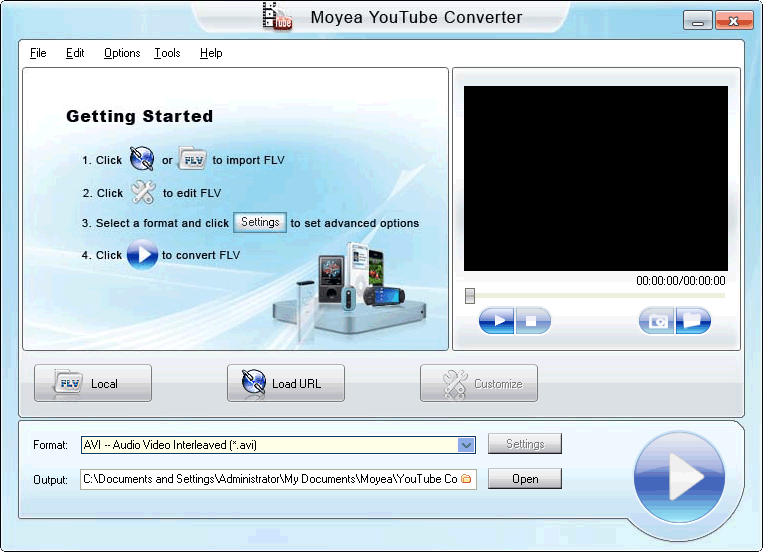
Task: Open the Tools menu
Action: click(x=167, y=53)
